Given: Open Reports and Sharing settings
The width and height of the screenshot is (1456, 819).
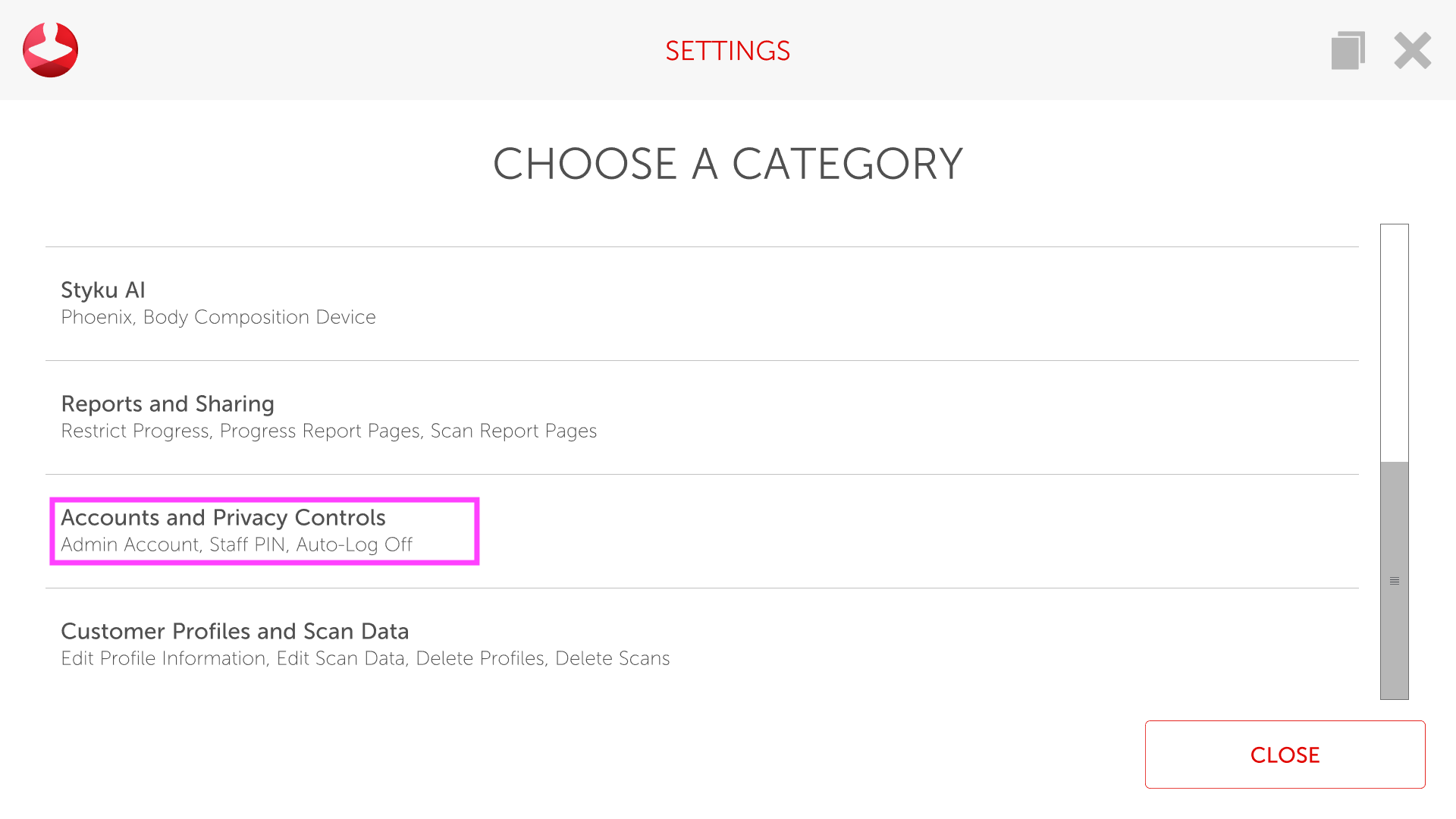Looking at the screenshot, I should pyautogui.click(x=168, y=403).
